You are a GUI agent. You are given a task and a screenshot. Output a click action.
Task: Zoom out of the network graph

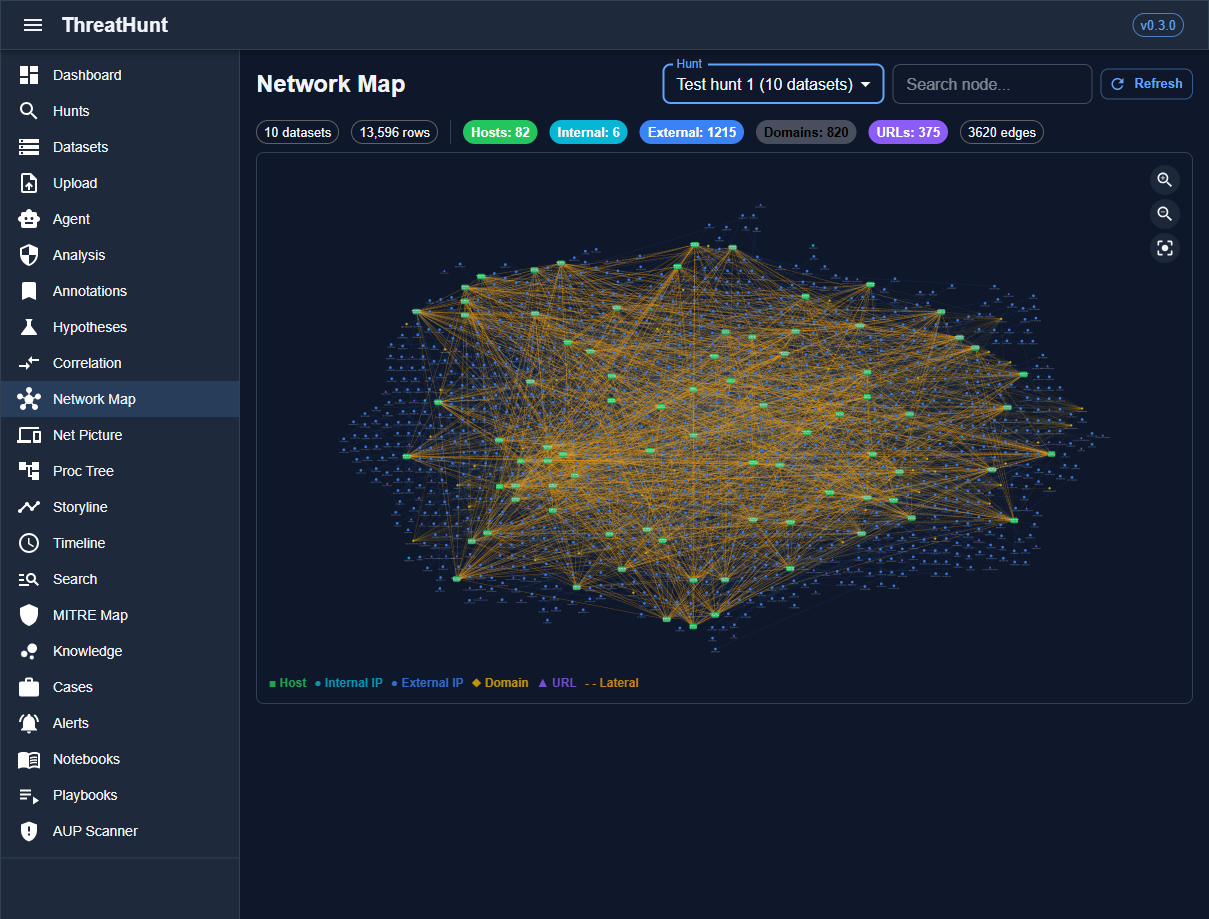click(x=1164, y=214)
